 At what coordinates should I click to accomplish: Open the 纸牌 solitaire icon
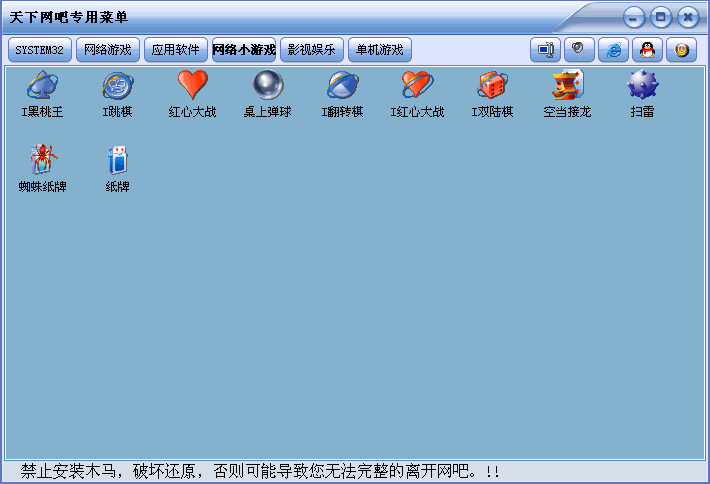coord(117,161)
